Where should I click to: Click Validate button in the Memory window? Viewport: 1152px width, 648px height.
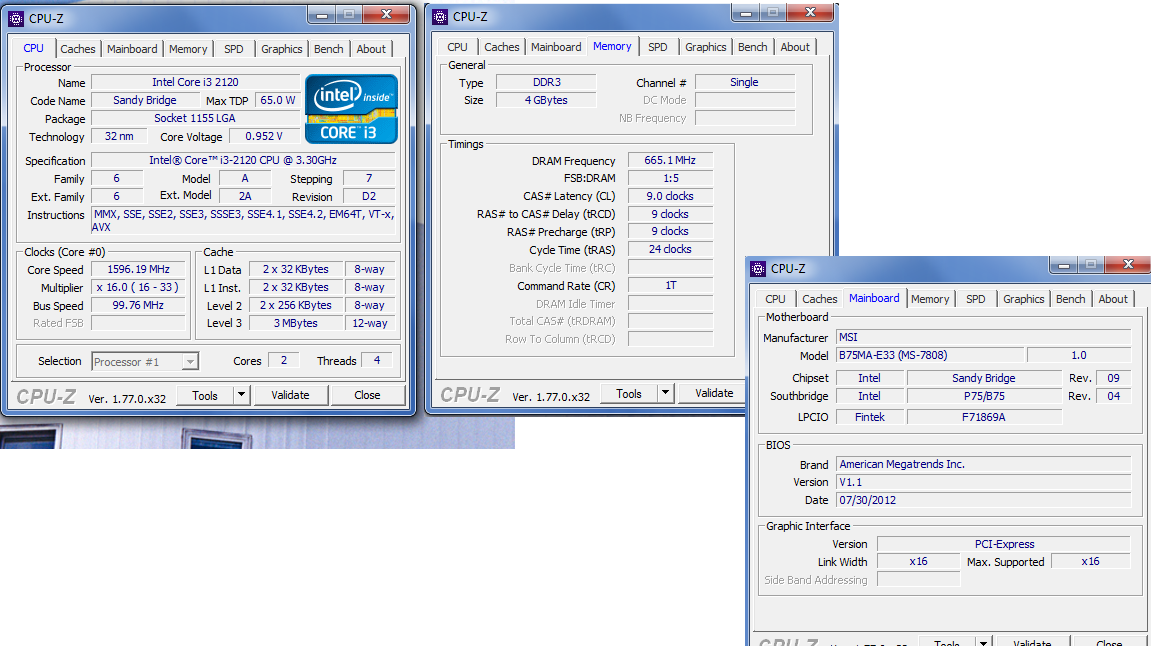pyautogui.click(x=714, y=392)
